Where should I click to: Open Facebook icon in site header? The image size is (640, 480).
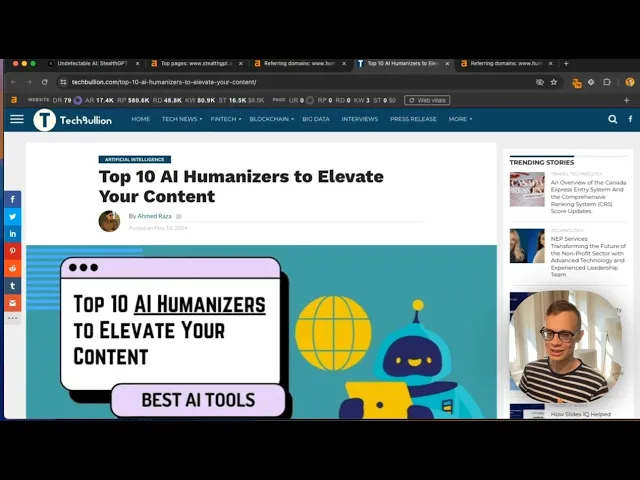click(631, 119)
